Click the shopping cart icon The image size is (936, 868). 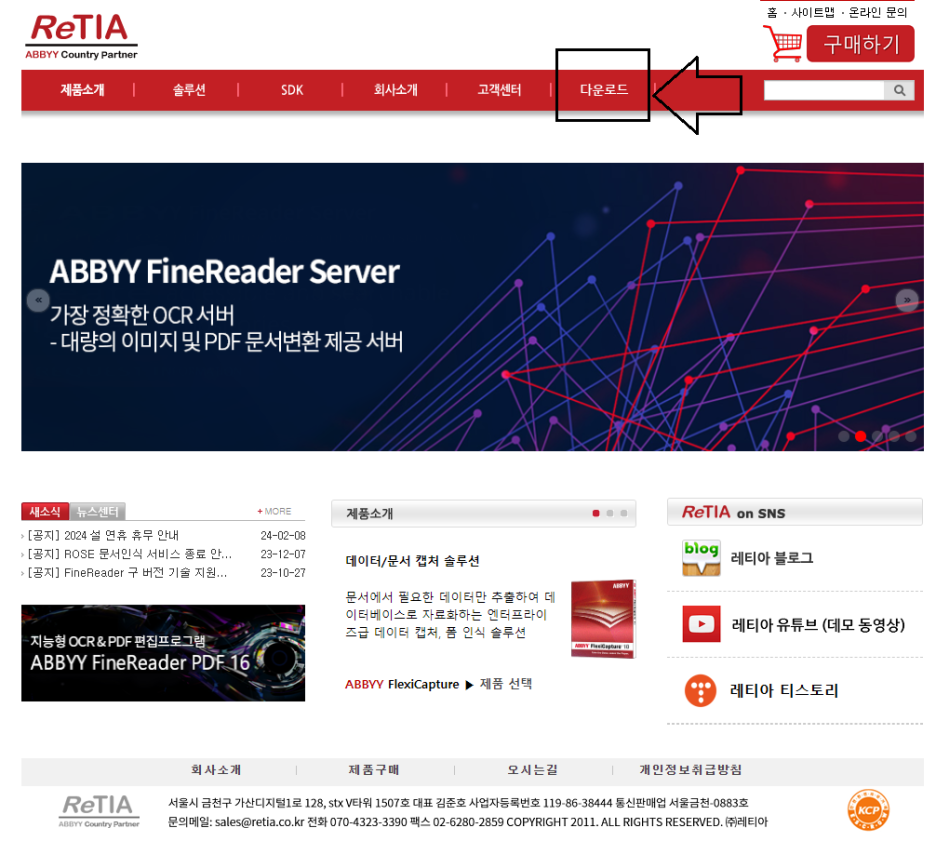tap(783, 43)
